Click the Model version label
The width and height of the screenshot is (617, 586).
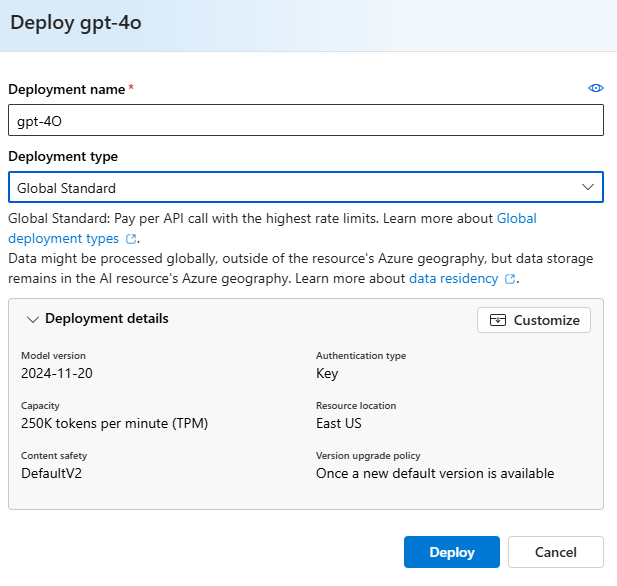click(53, 355)
